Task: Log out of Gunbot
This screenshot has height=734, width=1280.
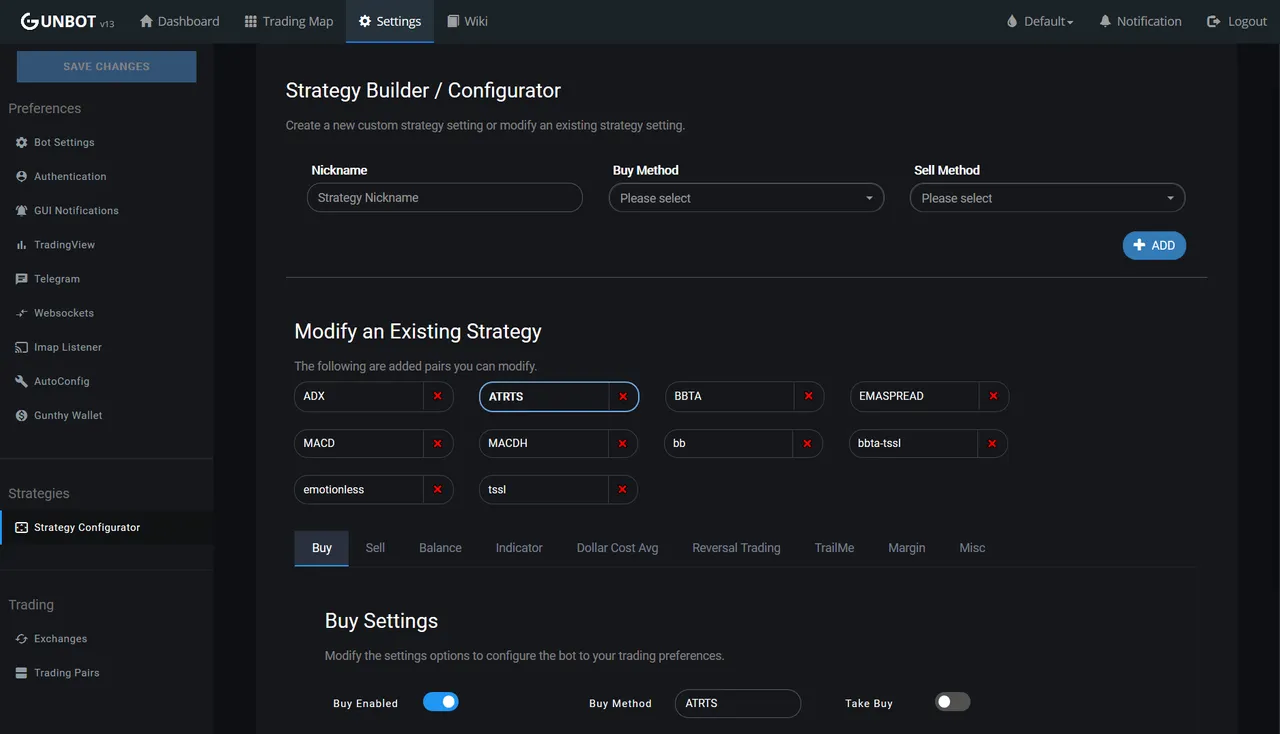Action: click(x=1237, y=21)
